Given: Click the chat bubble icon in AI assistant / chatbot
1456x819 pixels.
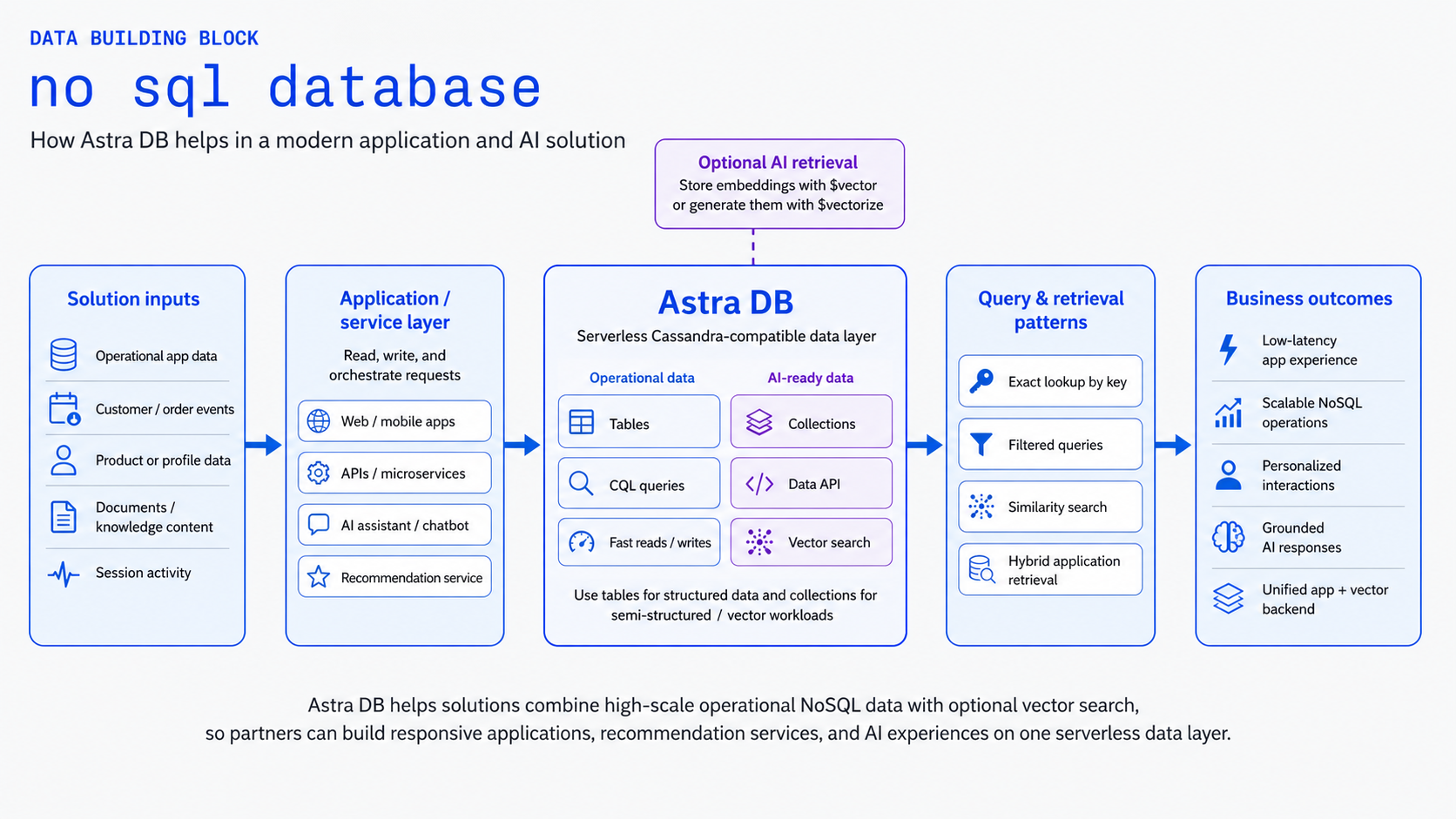Looking at the screenshot, I should click(x=319, y=525).
